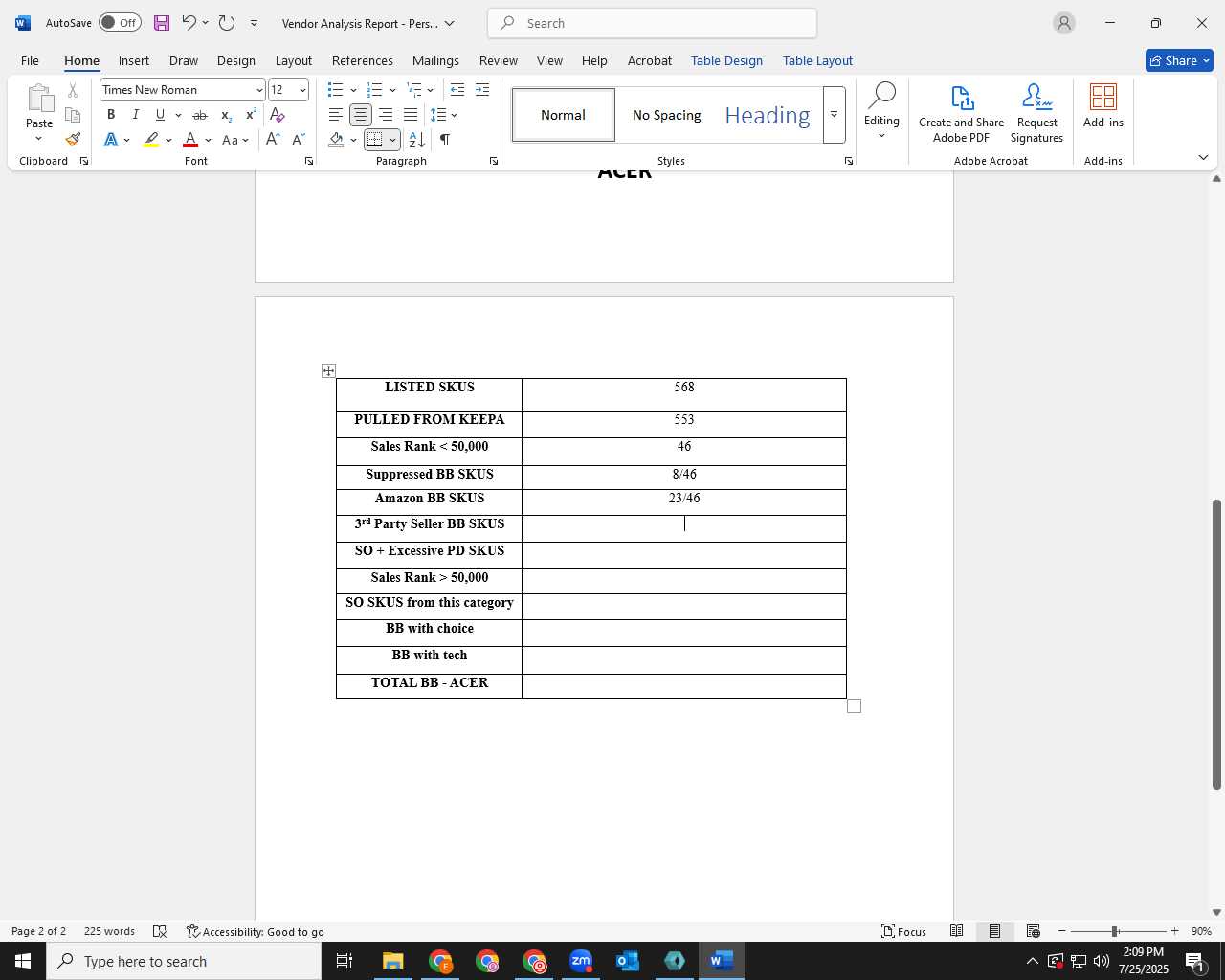Click Create and Share Adobe PDF

pyautogui.click(x=961, y=114)
